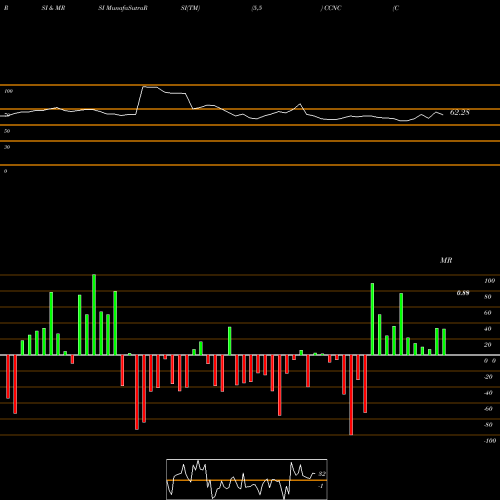Click the value -1 in the mini chart
Image resolution: width=500 pixels, height=500 pixels.
click(x=321, y=486)
